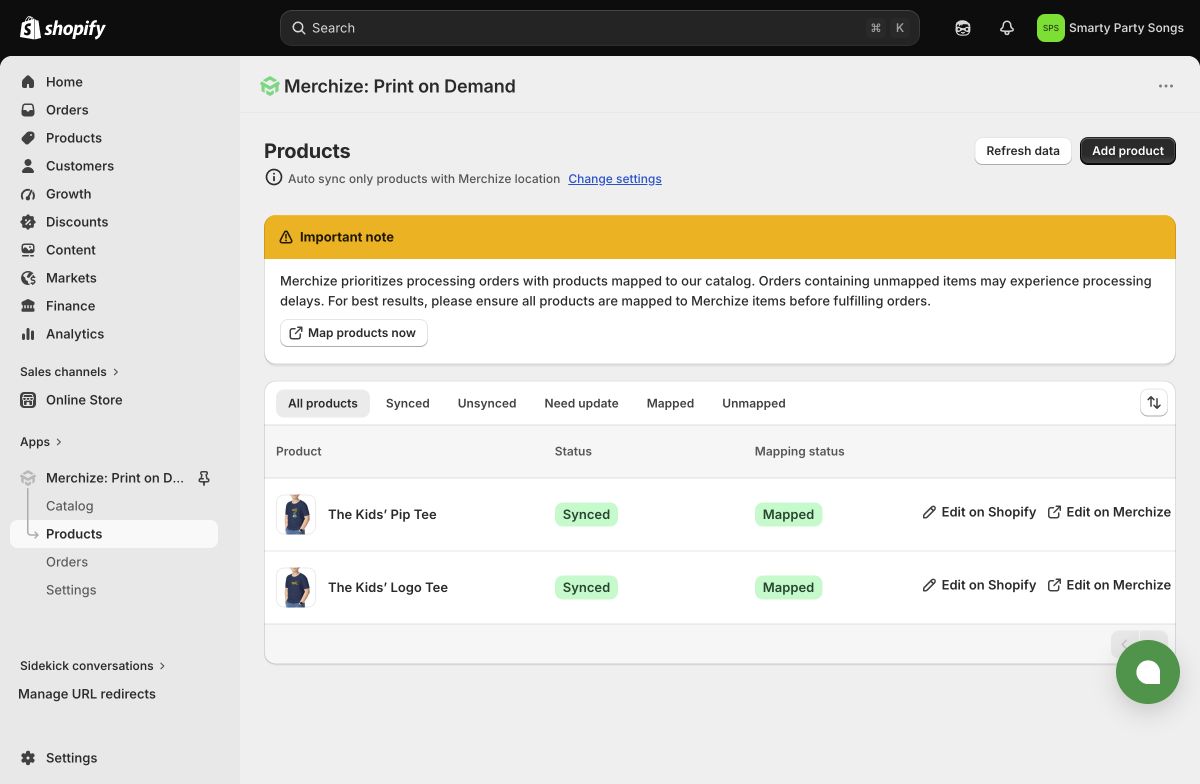Open the Sidekick assistant icon
The width and height of the screenshot is (1200, 784).
point(963,28)
